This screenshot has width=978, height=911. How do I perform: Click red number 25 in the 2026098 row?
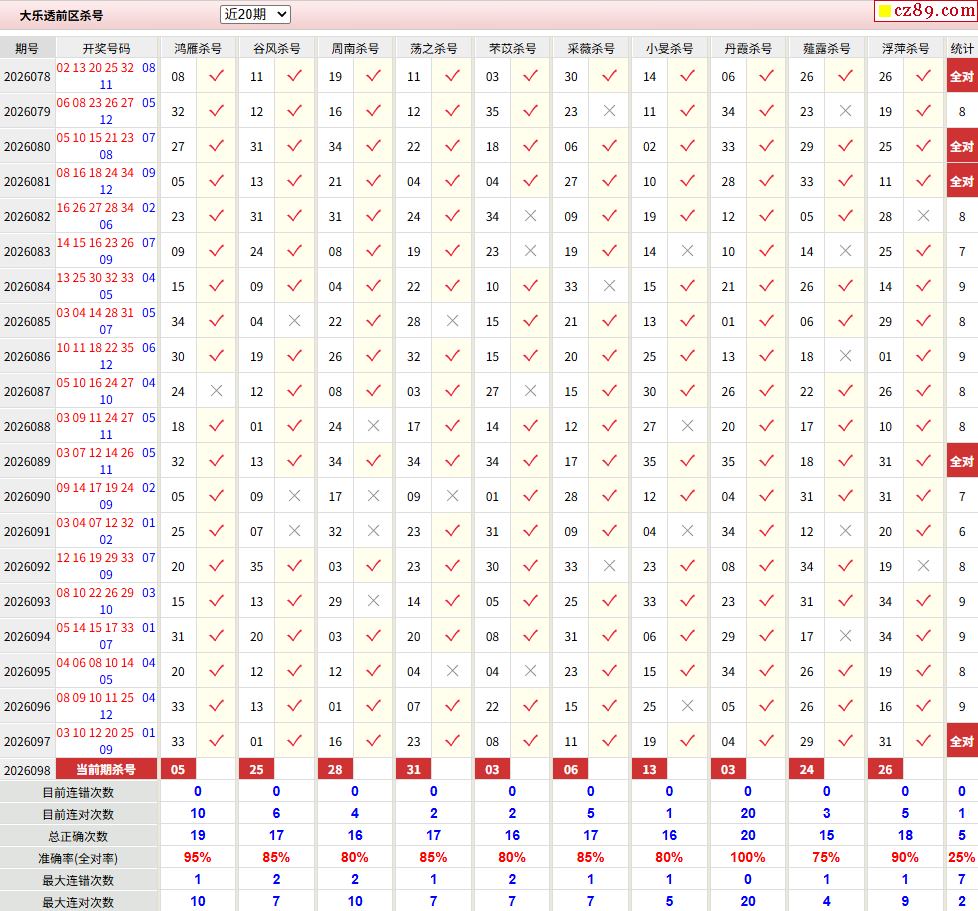[x=256, y=769]
